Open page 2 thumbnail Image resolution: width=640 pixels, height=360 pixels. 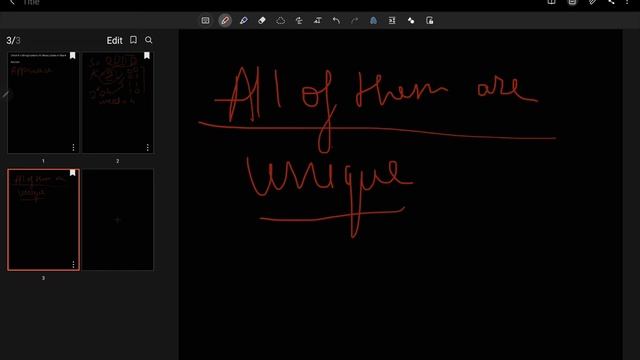[118, 102]
